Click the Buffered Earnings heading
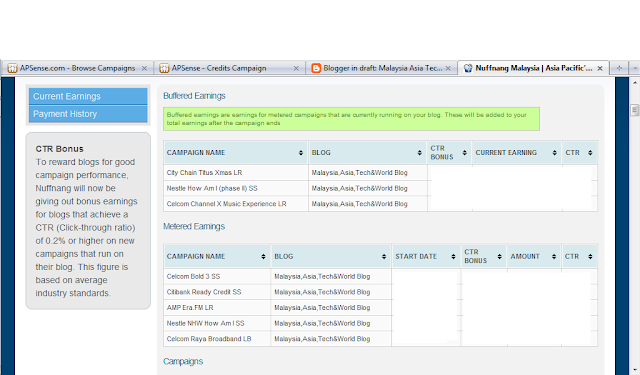Viewport: 640px width, 375px height. 194,96
